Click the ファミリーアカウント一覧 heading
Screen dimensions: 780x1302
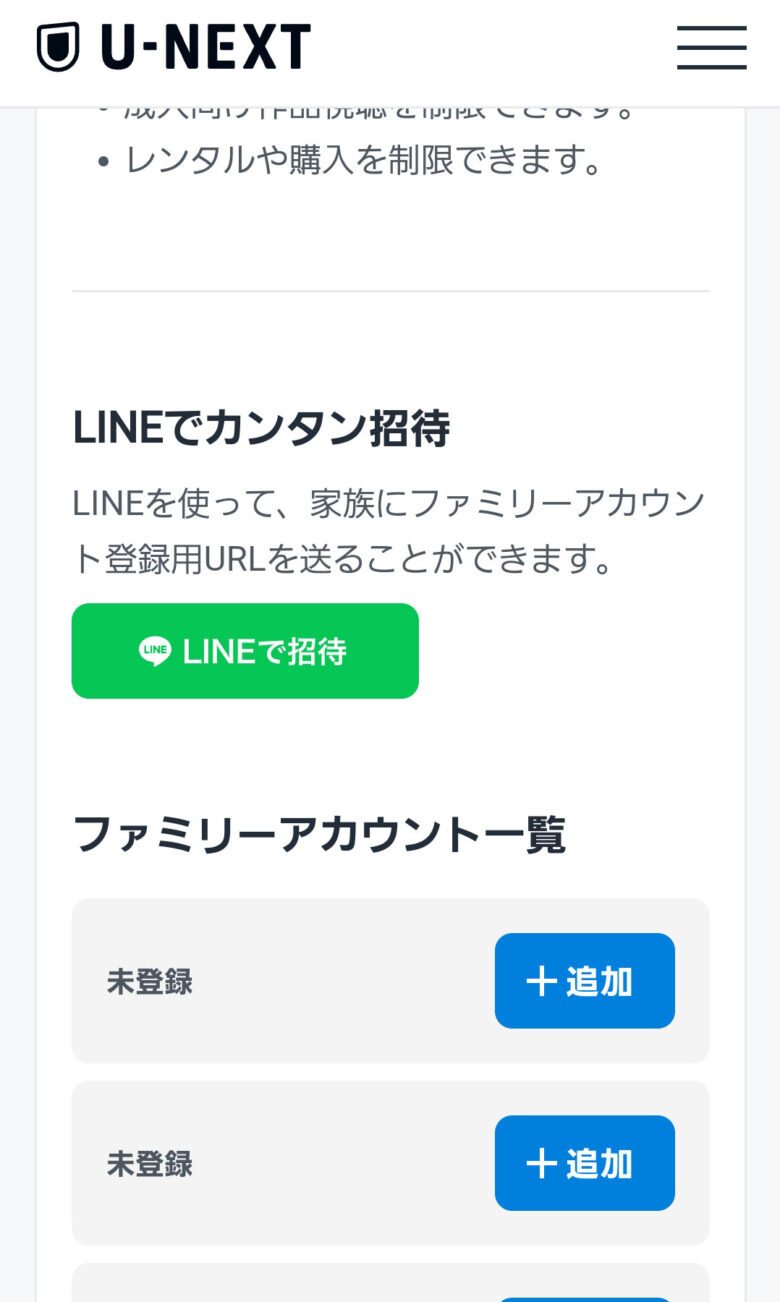pyautogui.click(x=319, y=834)
